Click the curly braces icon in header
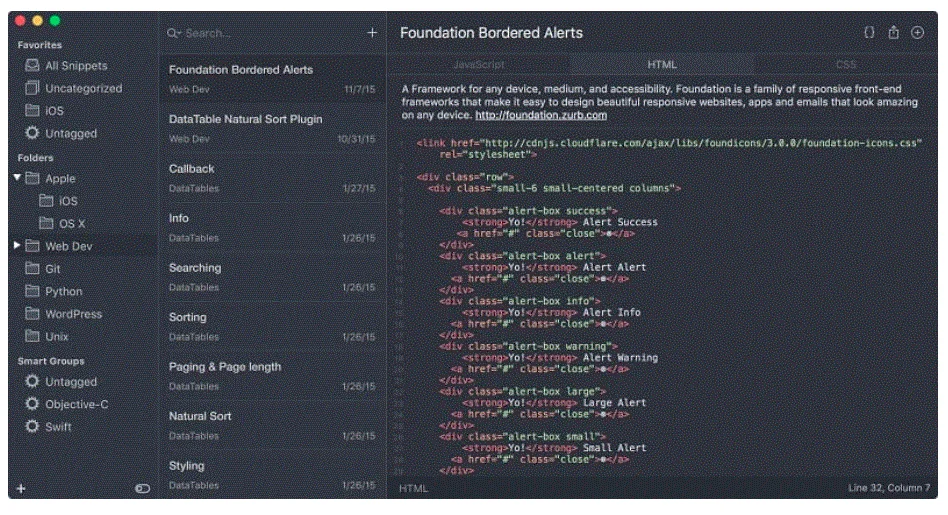This screenshot has width=948, height=515. coord(869,33)
